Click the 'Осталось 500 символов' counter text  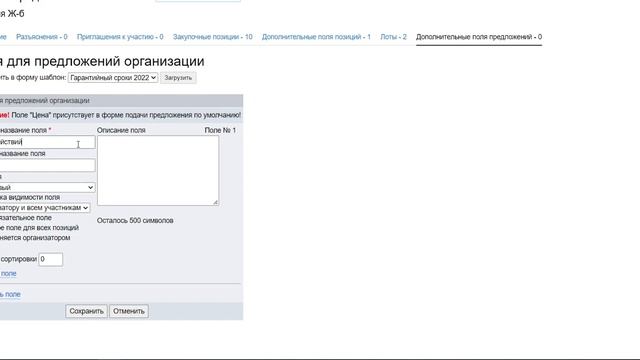tap(135, 220)
